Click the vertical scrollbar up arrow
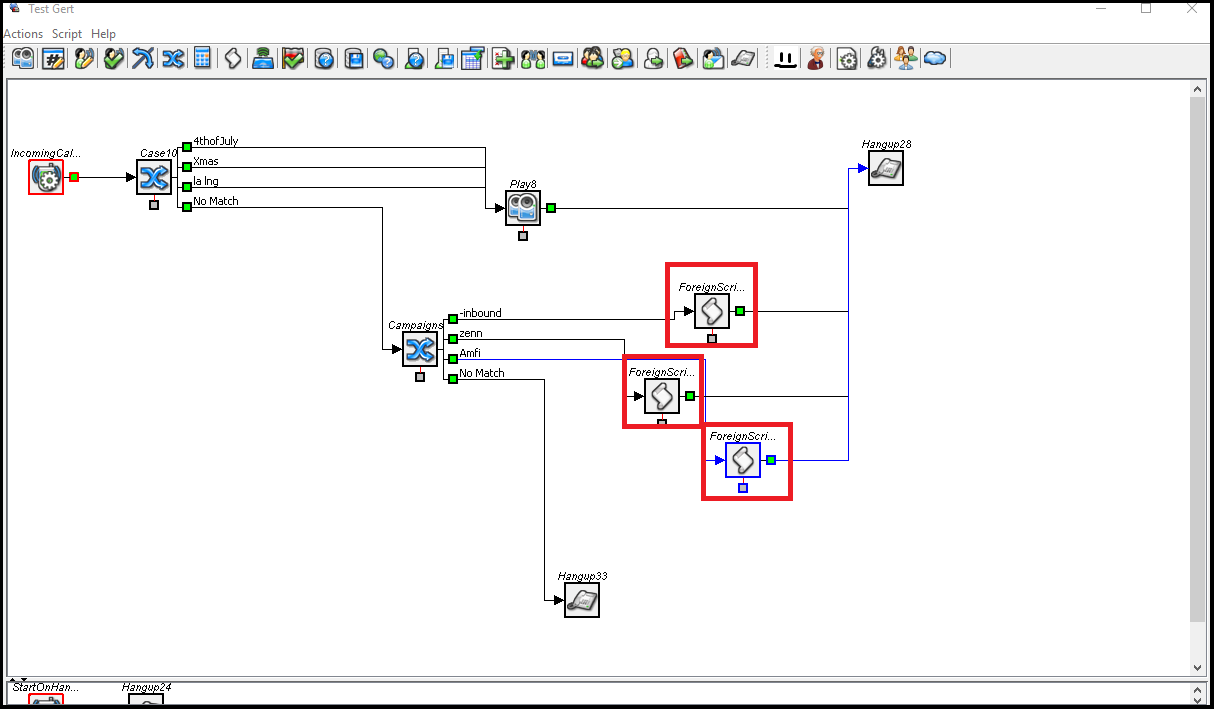Viewport: 1214px width, 709px height. tap(1198, 88)
